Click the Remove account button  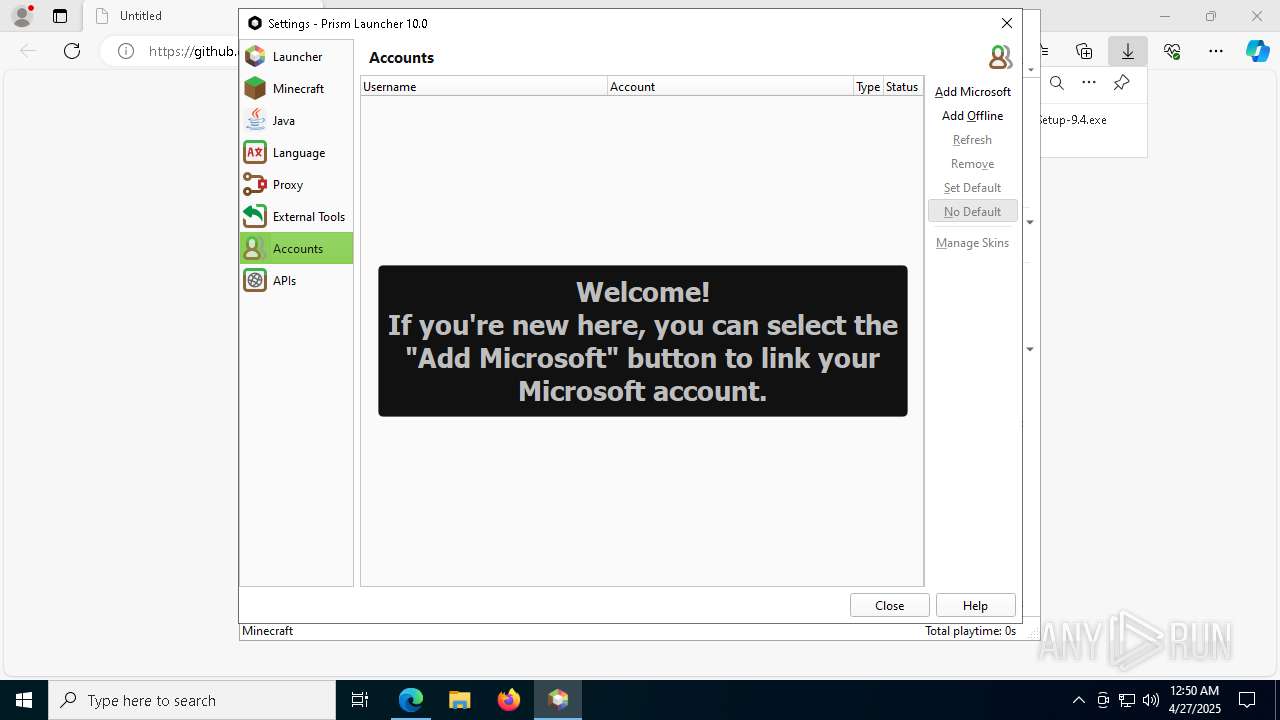tap(972, 164)
